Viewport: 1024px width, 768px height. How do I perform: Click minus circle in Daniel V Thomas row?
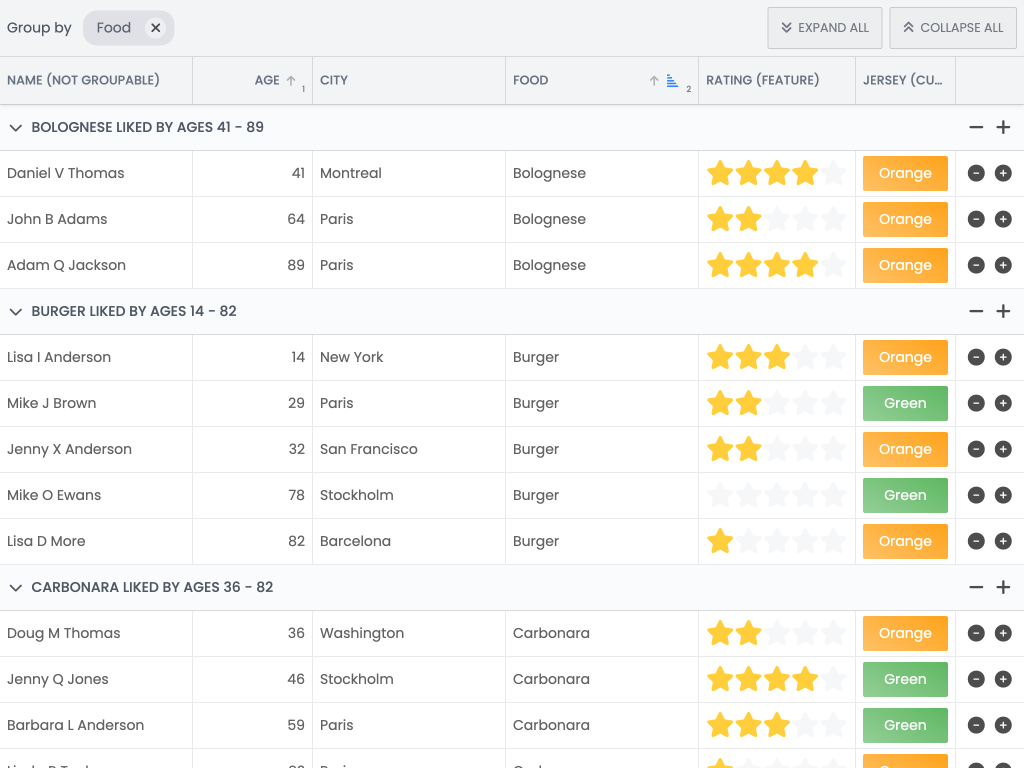(976, 173)
